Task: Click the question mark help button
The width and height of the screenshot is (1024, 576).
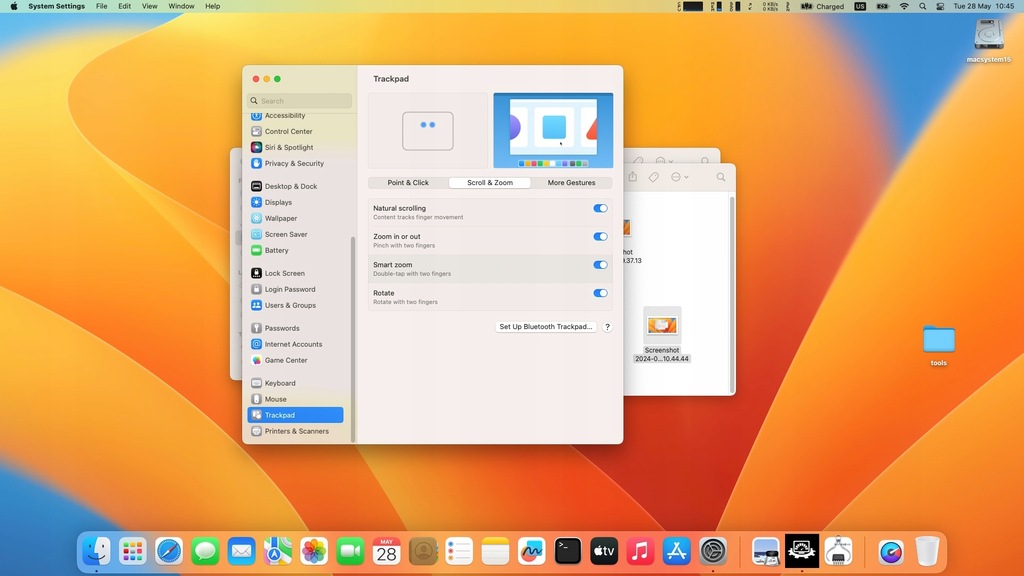Action: click(x=607, y=327)
